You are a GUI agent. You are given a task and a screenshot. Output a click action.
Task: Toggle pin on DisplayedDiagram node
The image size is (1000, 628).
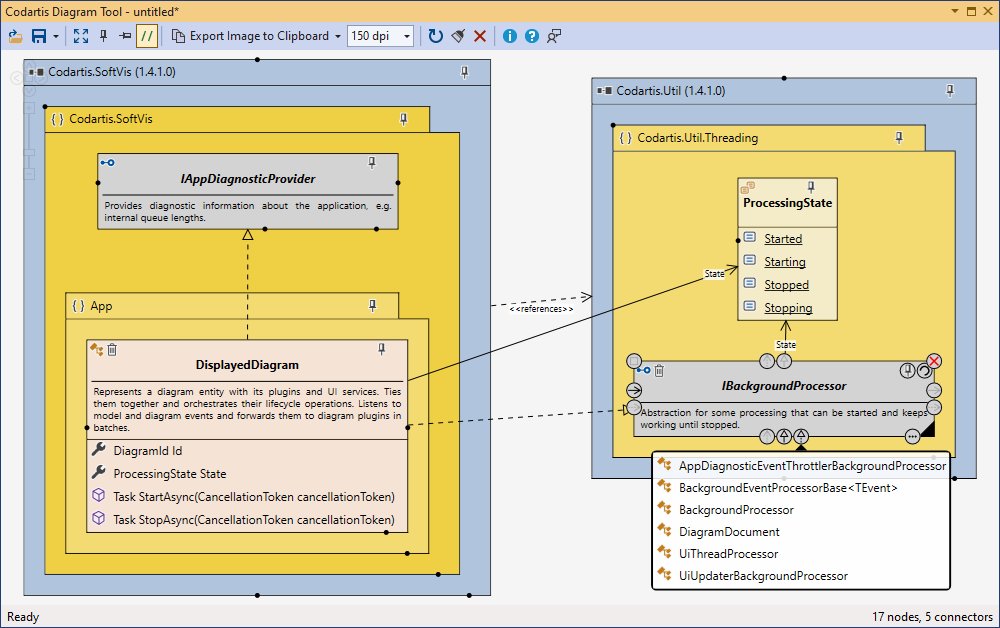[x=381, y=349]
